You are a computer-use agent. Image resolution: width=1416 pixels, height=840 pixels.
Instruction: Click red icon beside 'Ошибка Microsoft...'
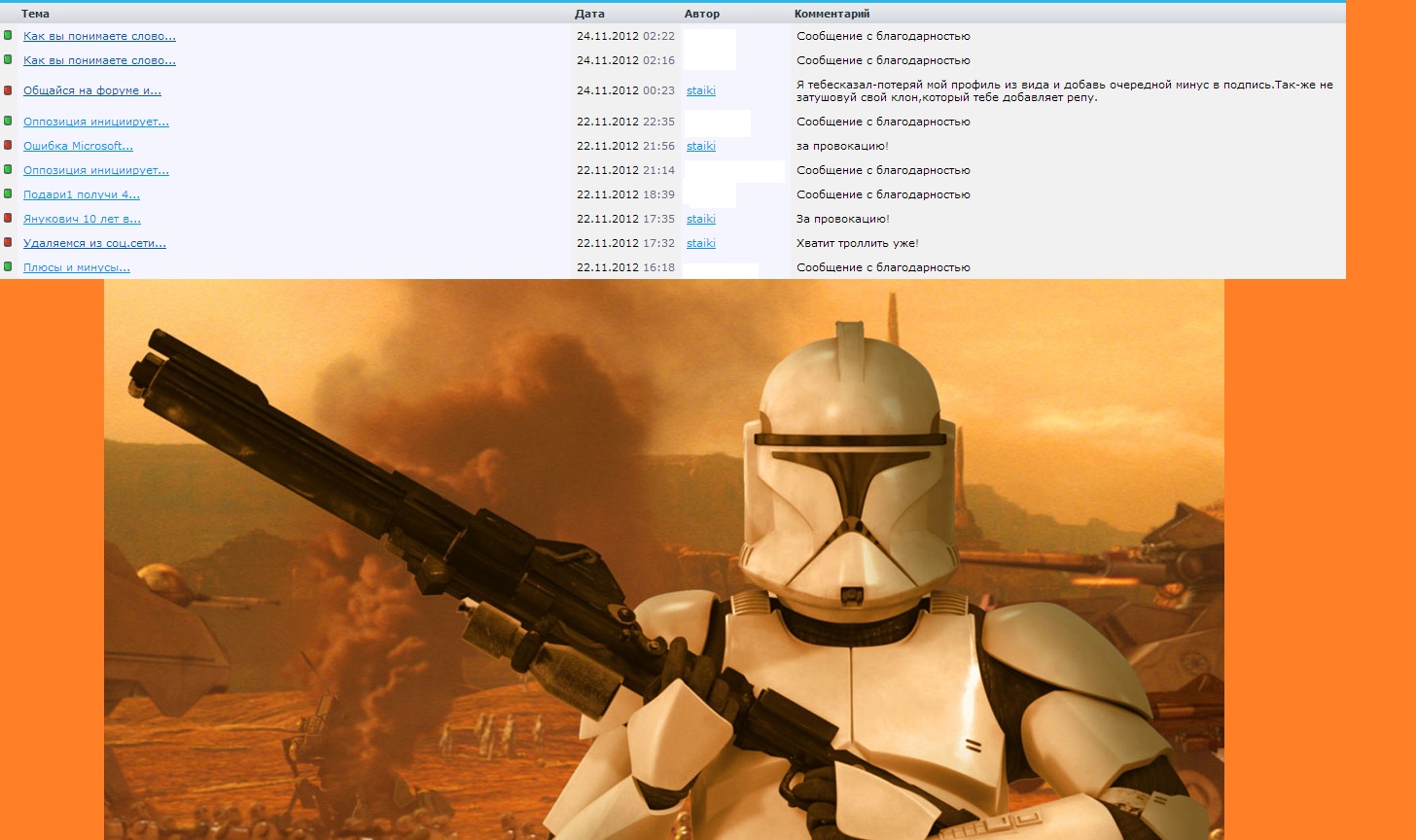click(x=8, y=145)
